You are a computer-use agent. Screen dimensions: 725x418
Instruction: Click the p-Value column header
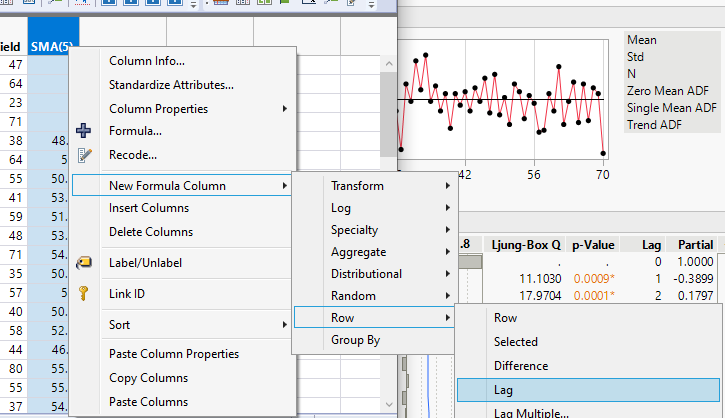click(x=593, y=245)
